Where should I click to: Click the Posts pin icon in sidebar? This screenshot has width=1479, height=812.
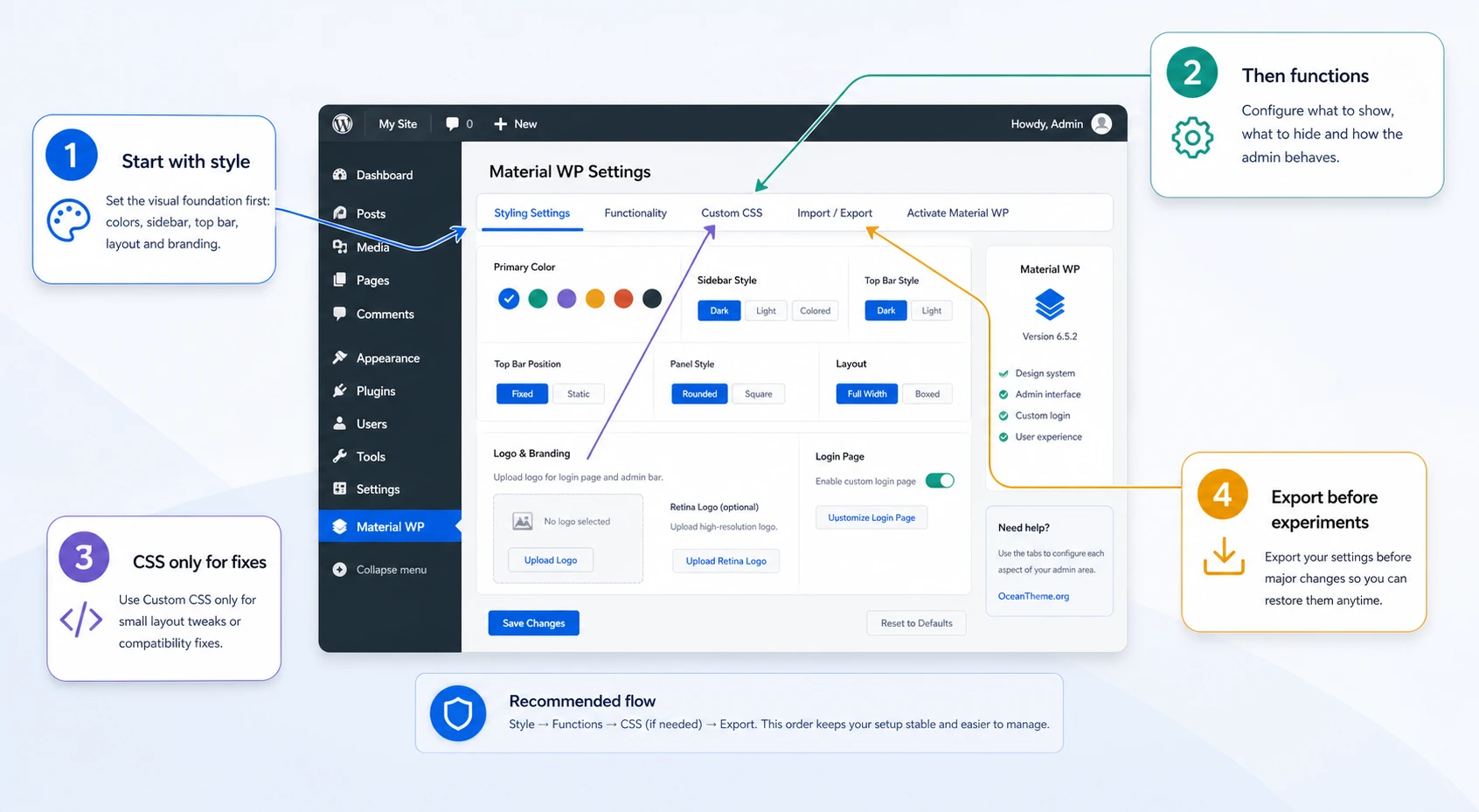pyautogui.click(x=340, y=213)
